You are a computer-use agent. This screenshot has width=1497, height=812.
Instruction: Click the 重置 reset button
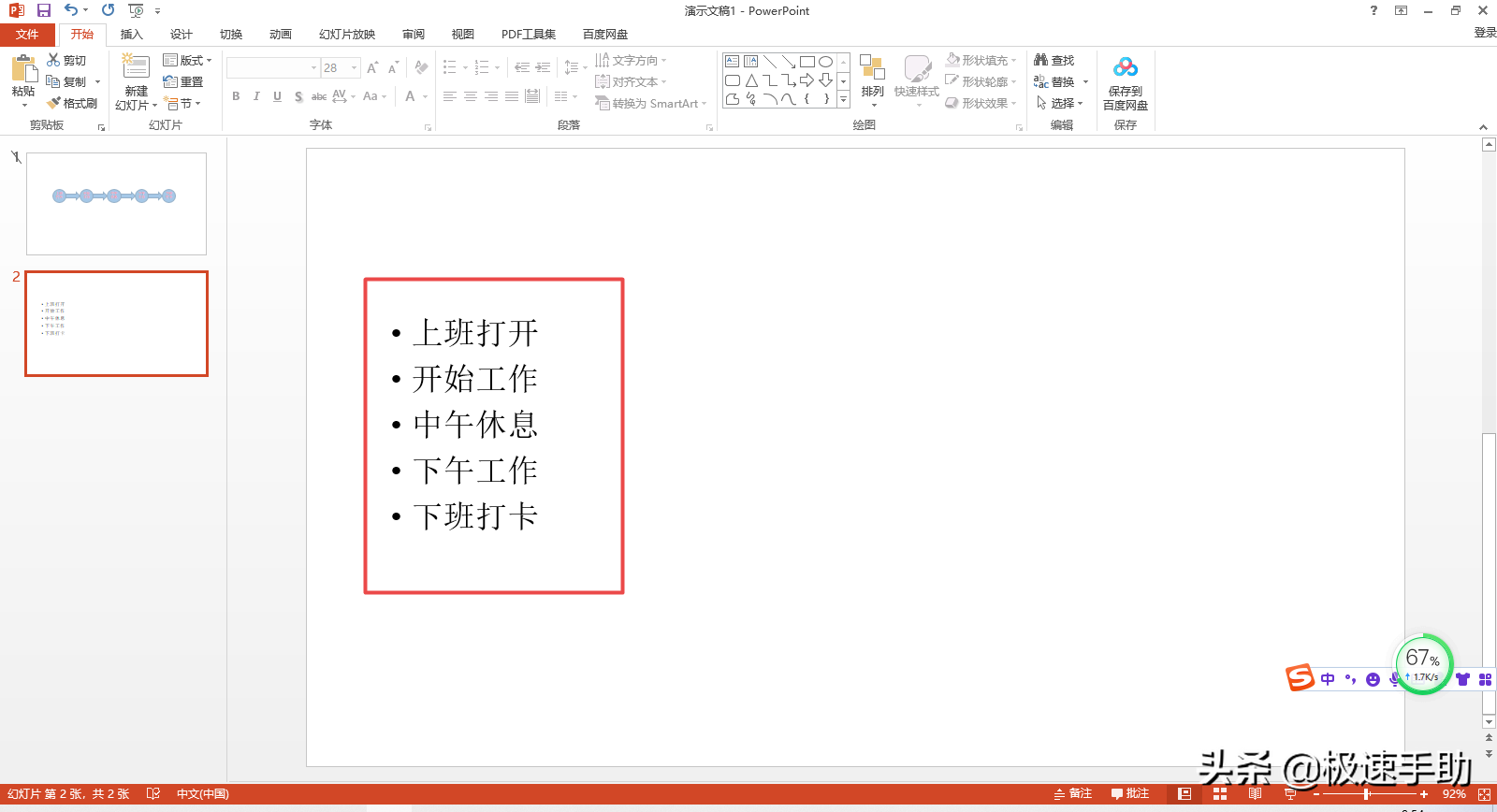click(x=183, y=81)
